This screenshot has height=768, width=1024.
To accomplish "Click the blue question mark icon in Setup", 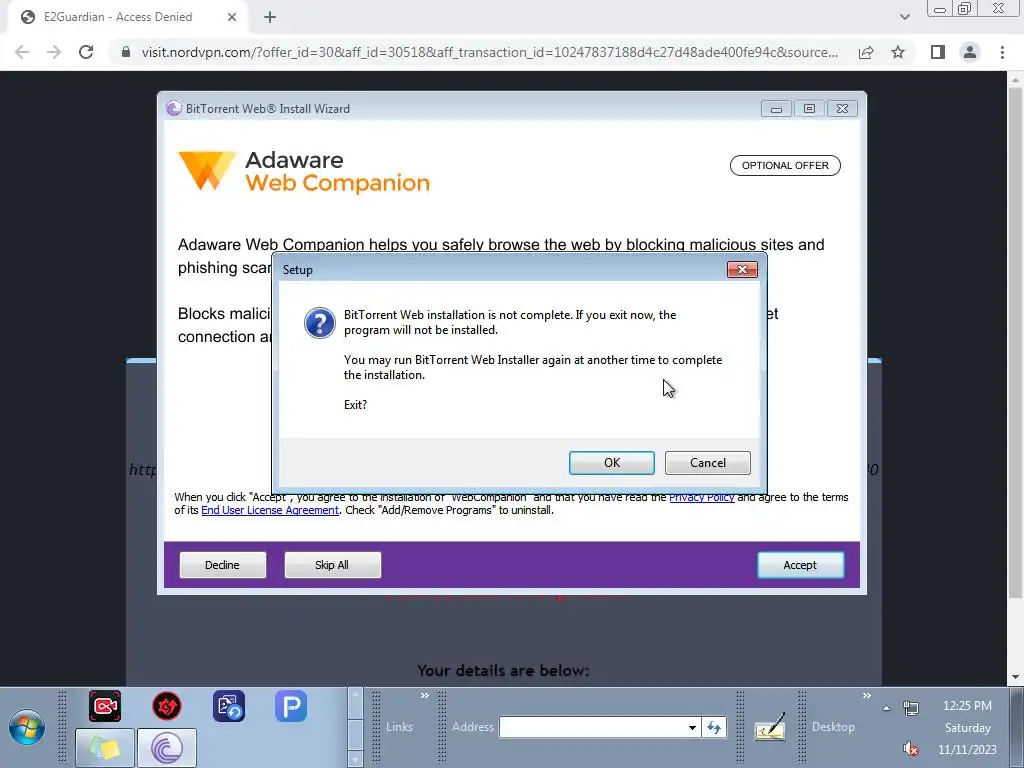I will pyautogui.click(x=319, y=323).
